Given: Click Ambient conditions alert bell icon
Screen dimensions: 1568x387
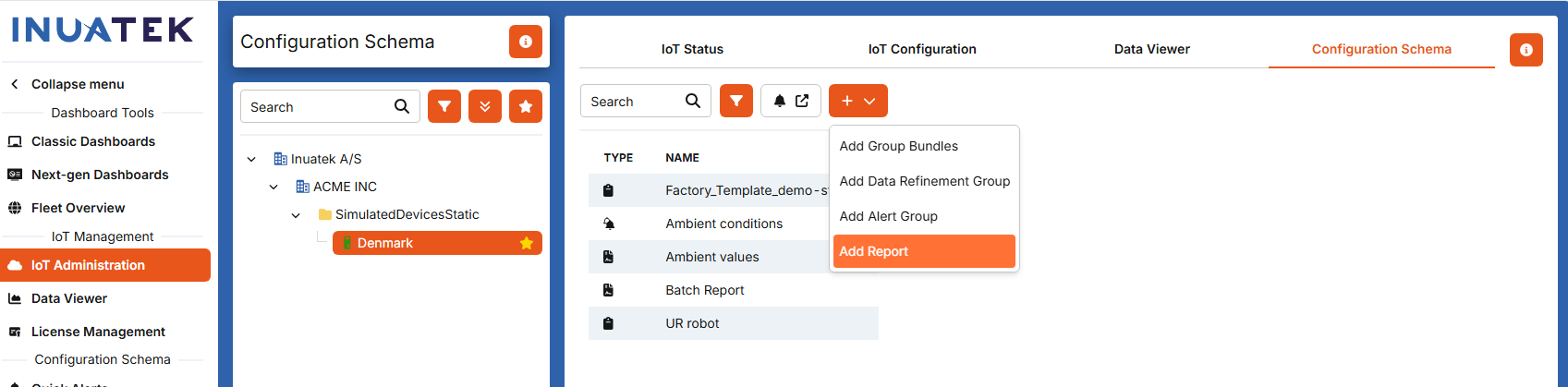Looking at the screenshot, I should coord(608,224).
